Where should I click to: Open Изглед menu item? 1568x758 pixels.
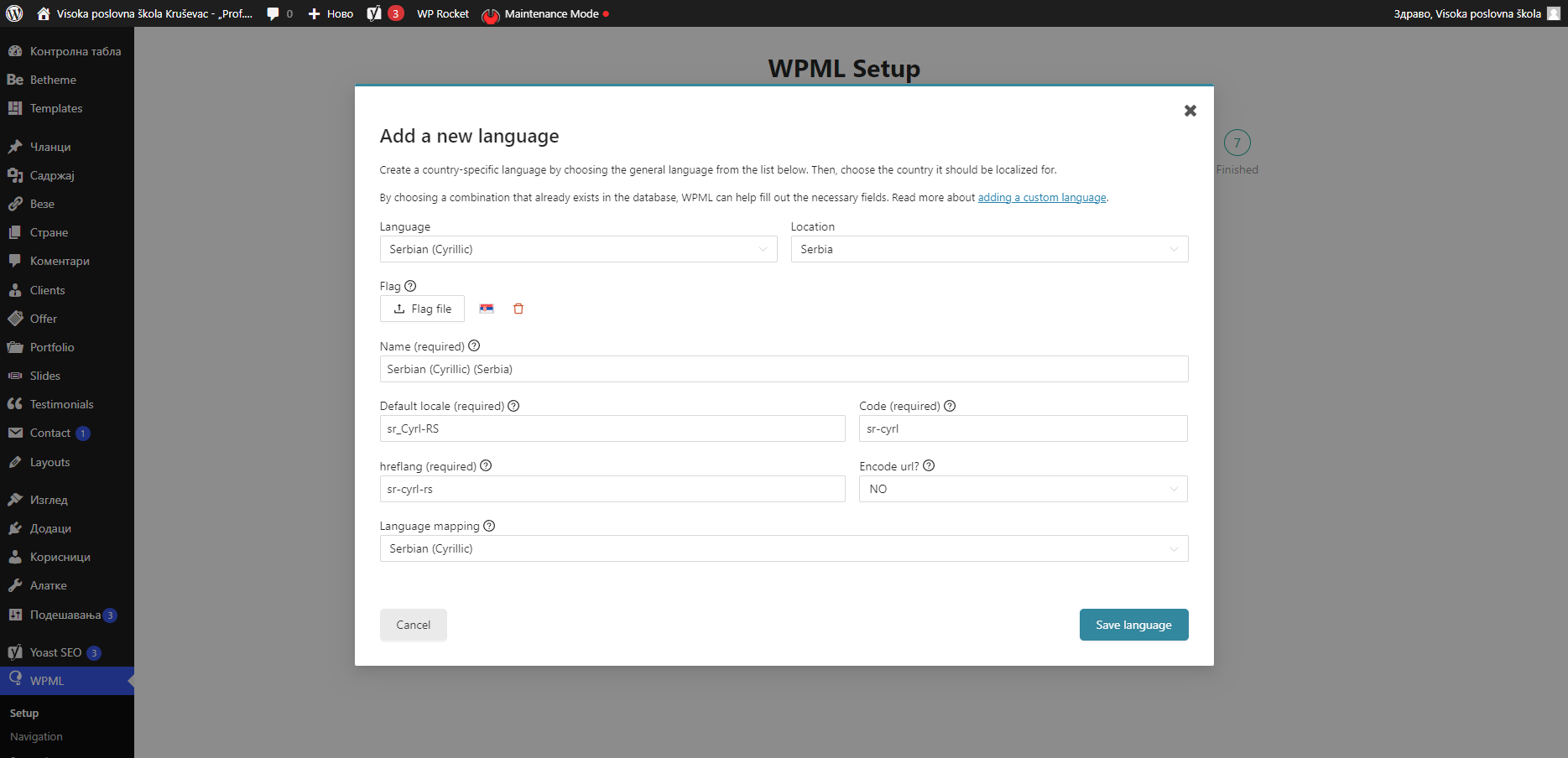(67, 500)
